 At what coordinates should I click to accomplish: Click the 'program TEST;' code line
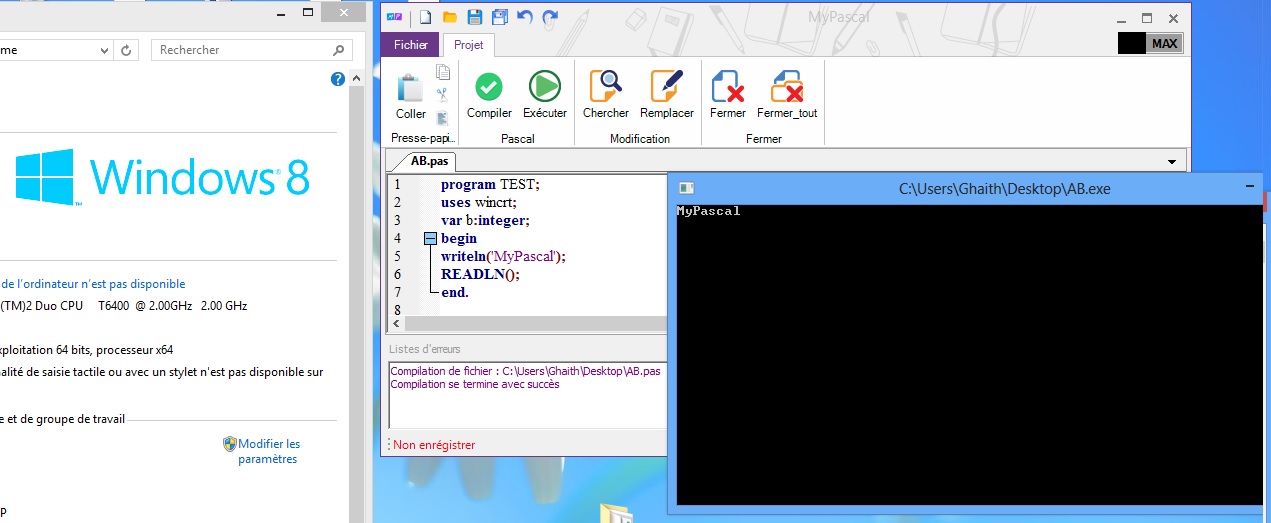490,184
